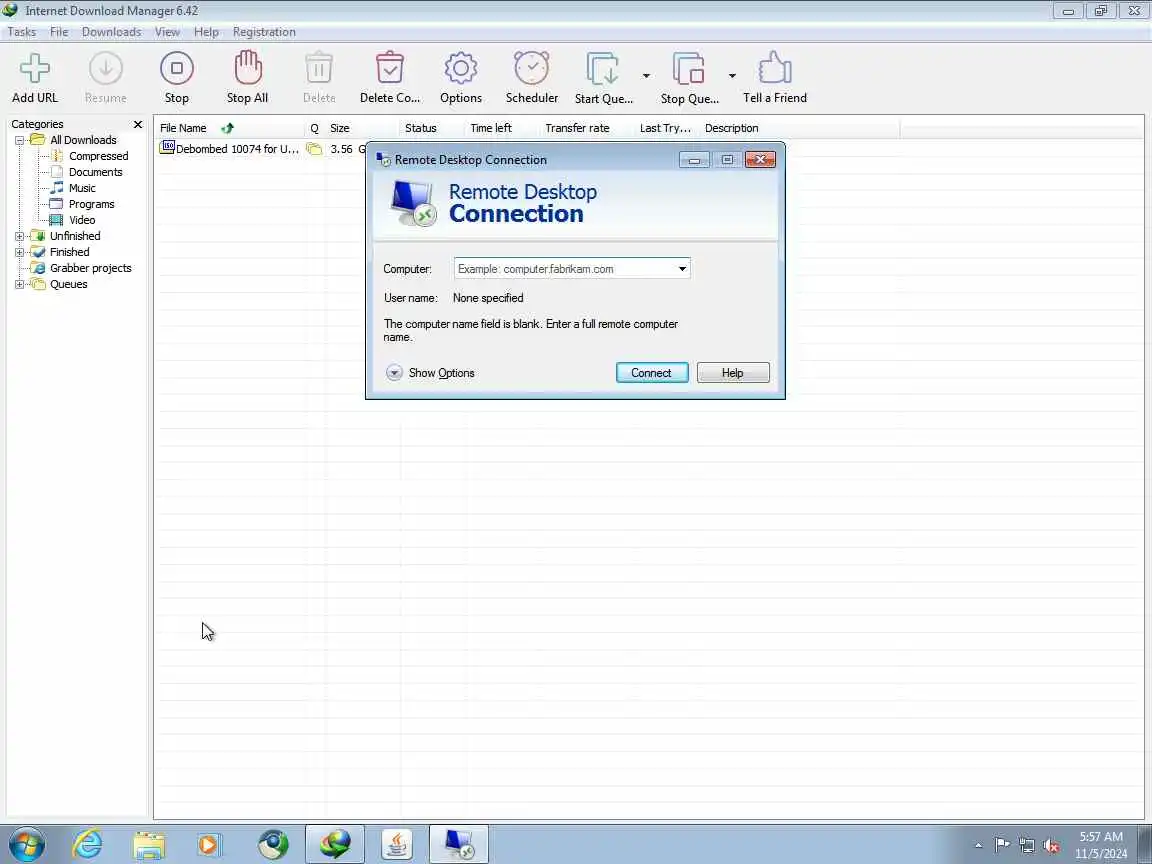Launch Internet Explorer from taskbar
1152x864 pixels.
tap(87, 844)
